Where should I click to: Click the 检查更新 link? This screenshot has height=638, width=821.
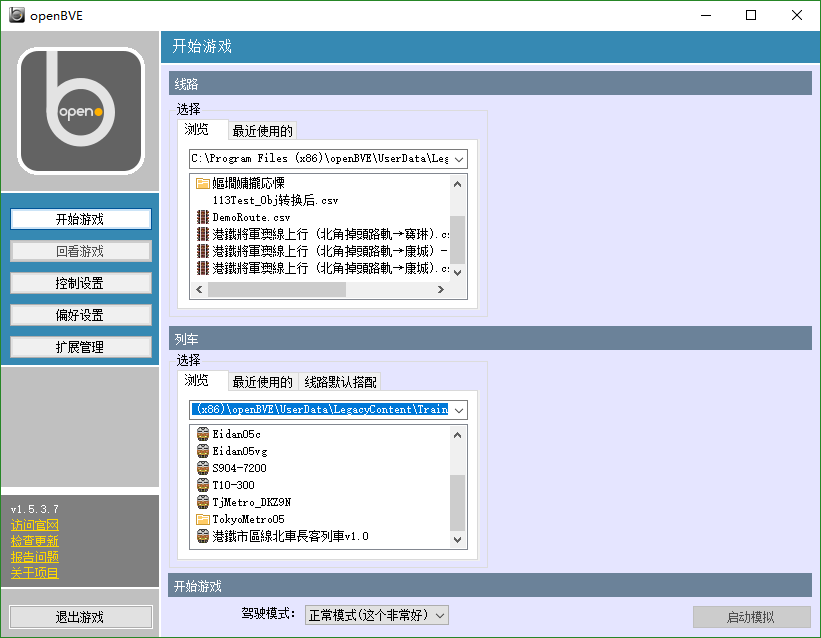click(x=35, y=541)
